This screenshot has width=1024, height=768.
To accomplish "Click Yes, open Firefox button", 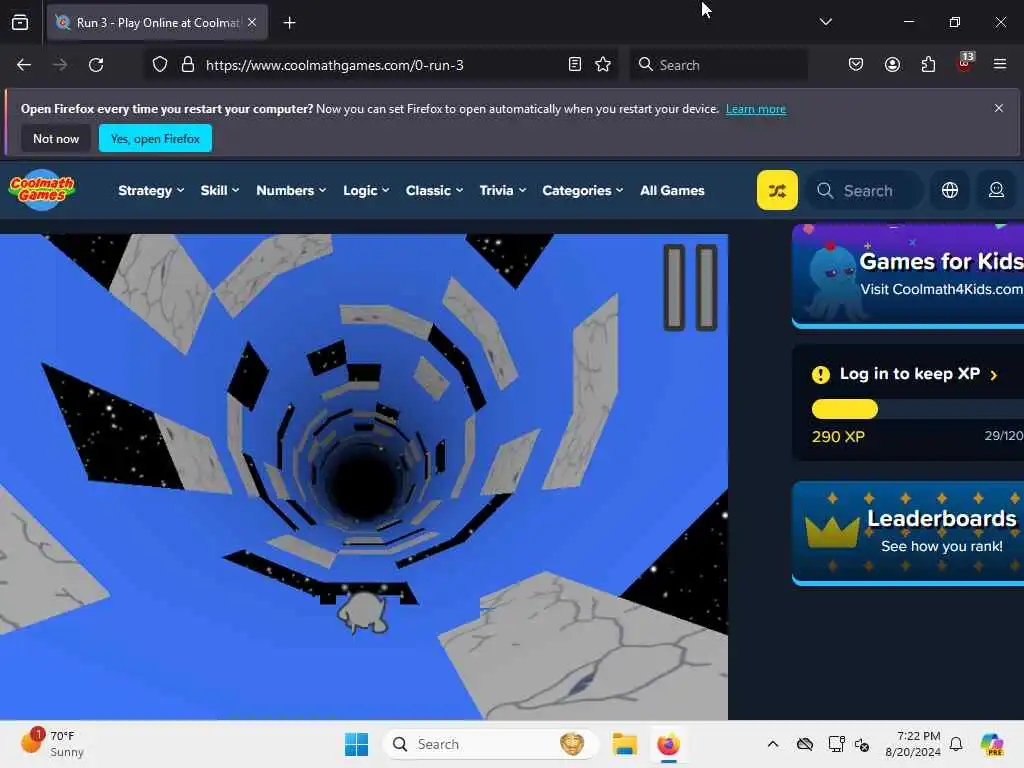I will click(155, 138).
